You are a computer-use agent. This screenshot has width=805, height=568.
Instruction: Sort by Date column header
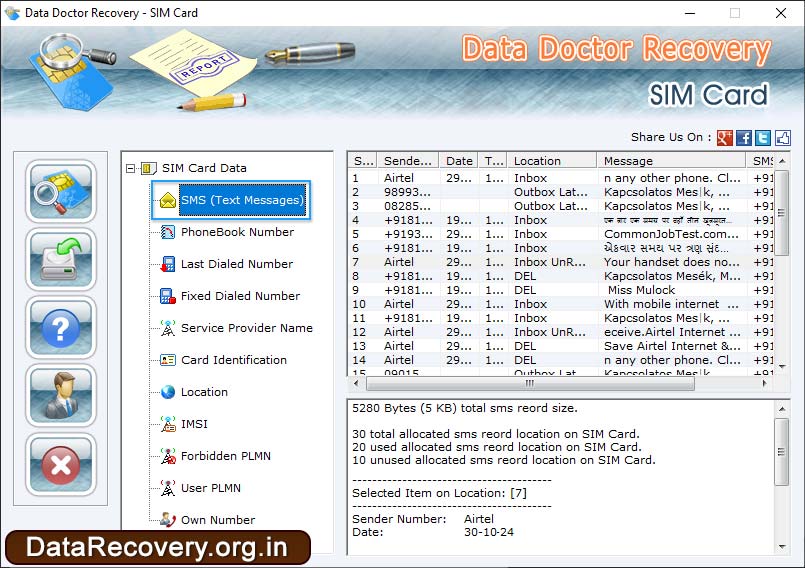(458, 161)
